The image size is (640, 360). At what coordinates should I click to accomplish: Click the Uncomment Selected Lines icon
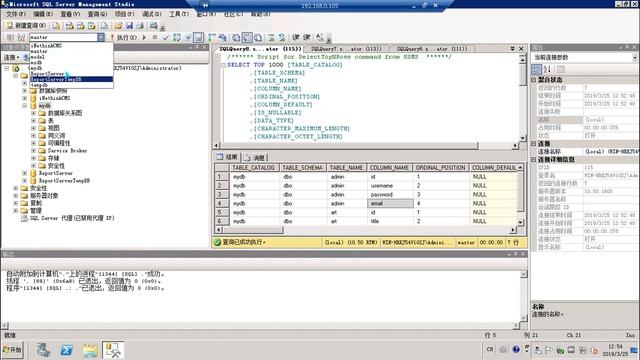[282, 38]
